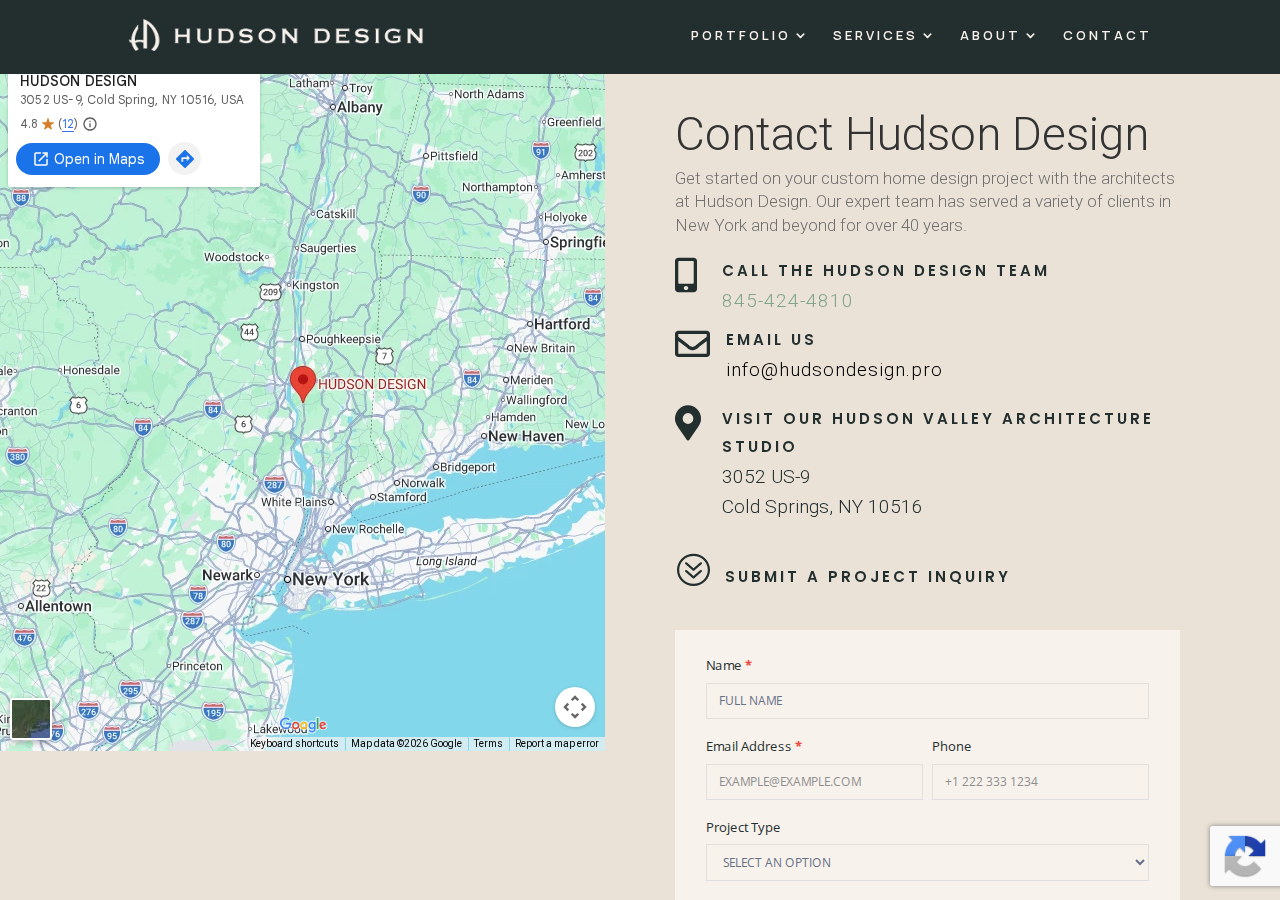Click the reCAPTCHA badge

[x=1245, y=856]
